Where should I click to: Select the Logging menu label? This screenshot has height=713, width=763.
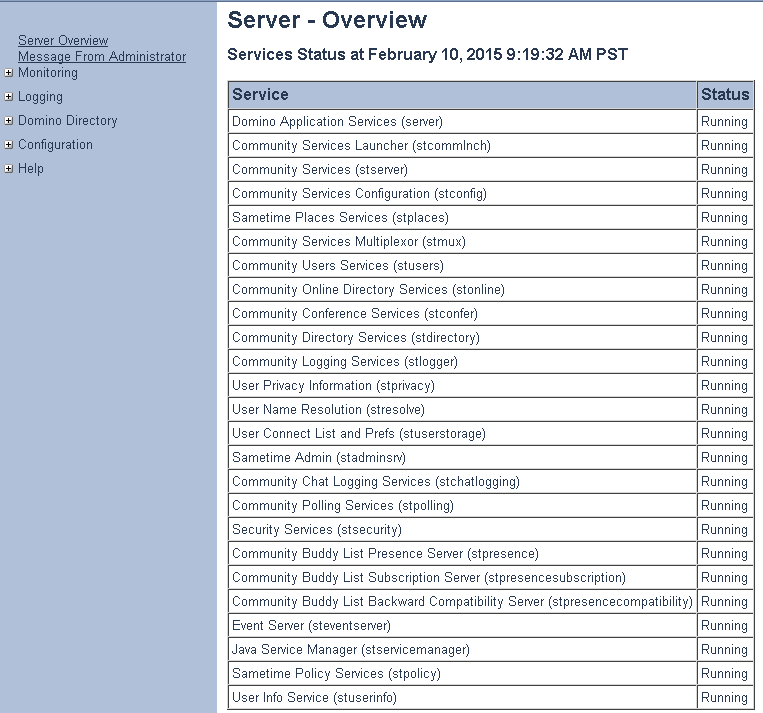pyautogui.click(x=40, y=97)
